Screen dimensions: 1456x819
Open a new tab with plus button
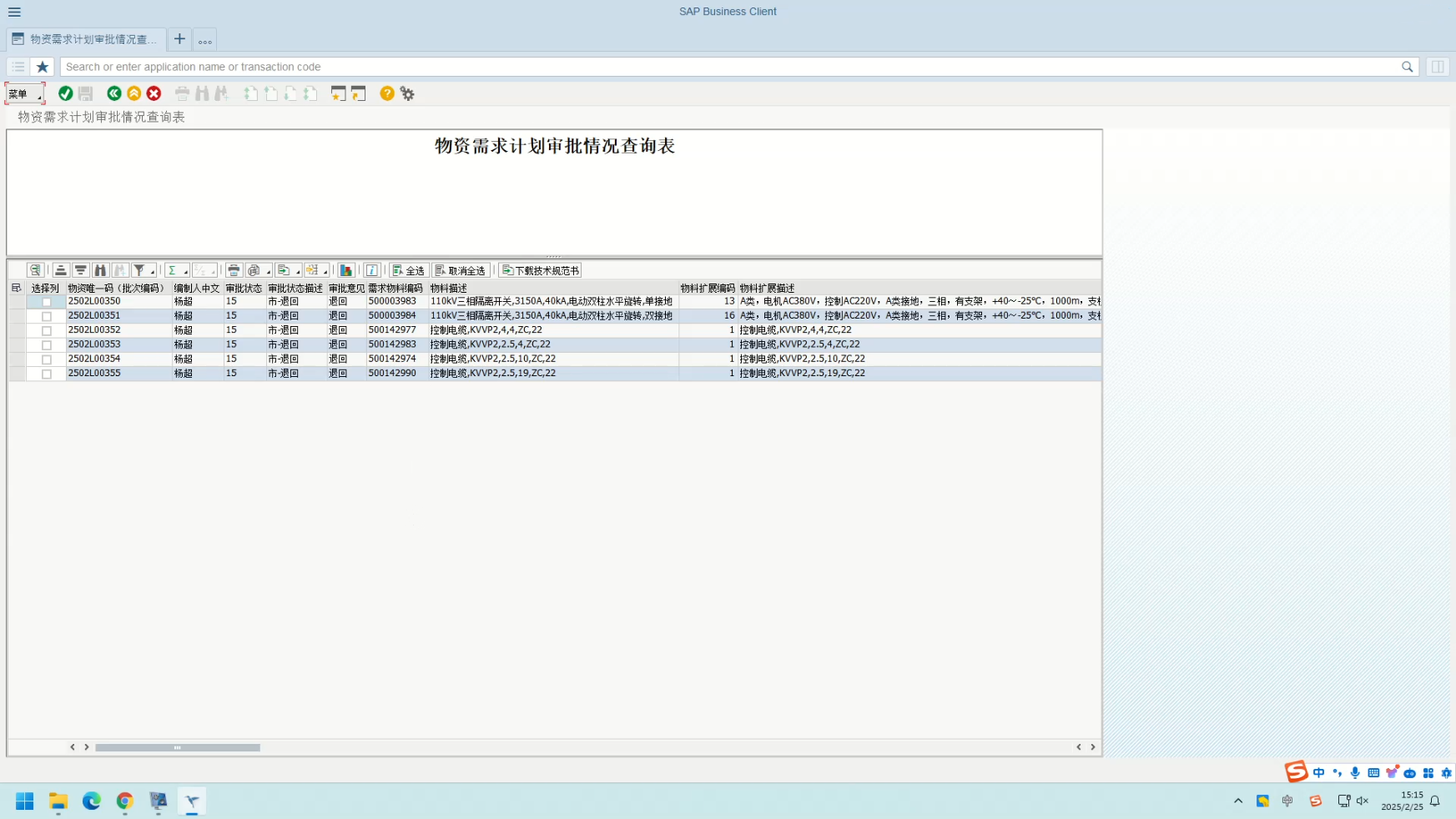click(179, 39)
